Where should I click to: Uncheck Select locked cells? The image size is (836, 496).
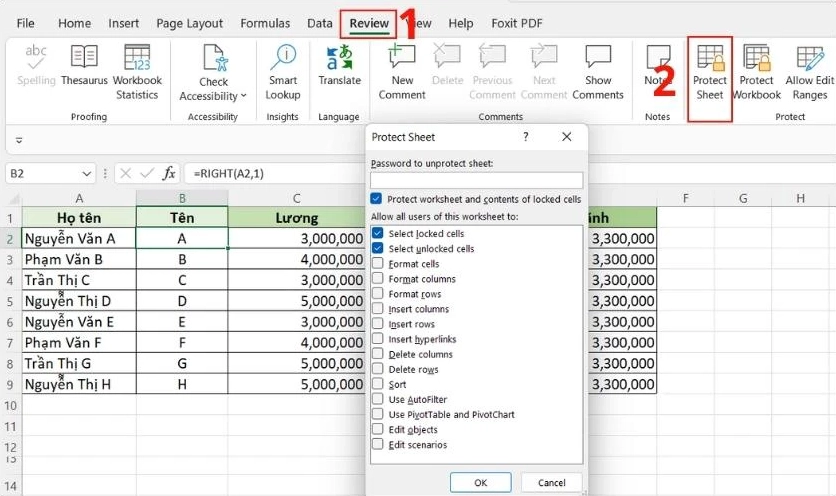[x=377, y=233]
